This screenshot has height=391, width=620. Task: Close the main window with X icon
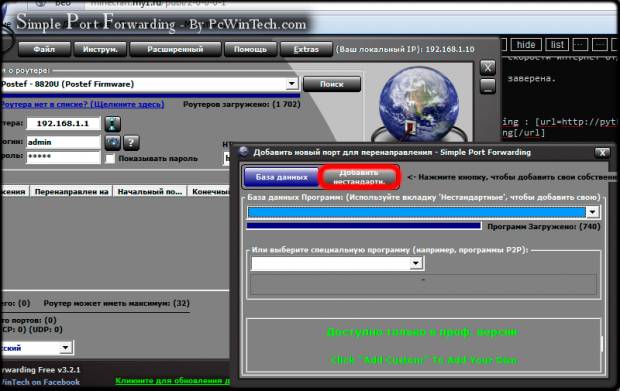(x=488, y=68)
